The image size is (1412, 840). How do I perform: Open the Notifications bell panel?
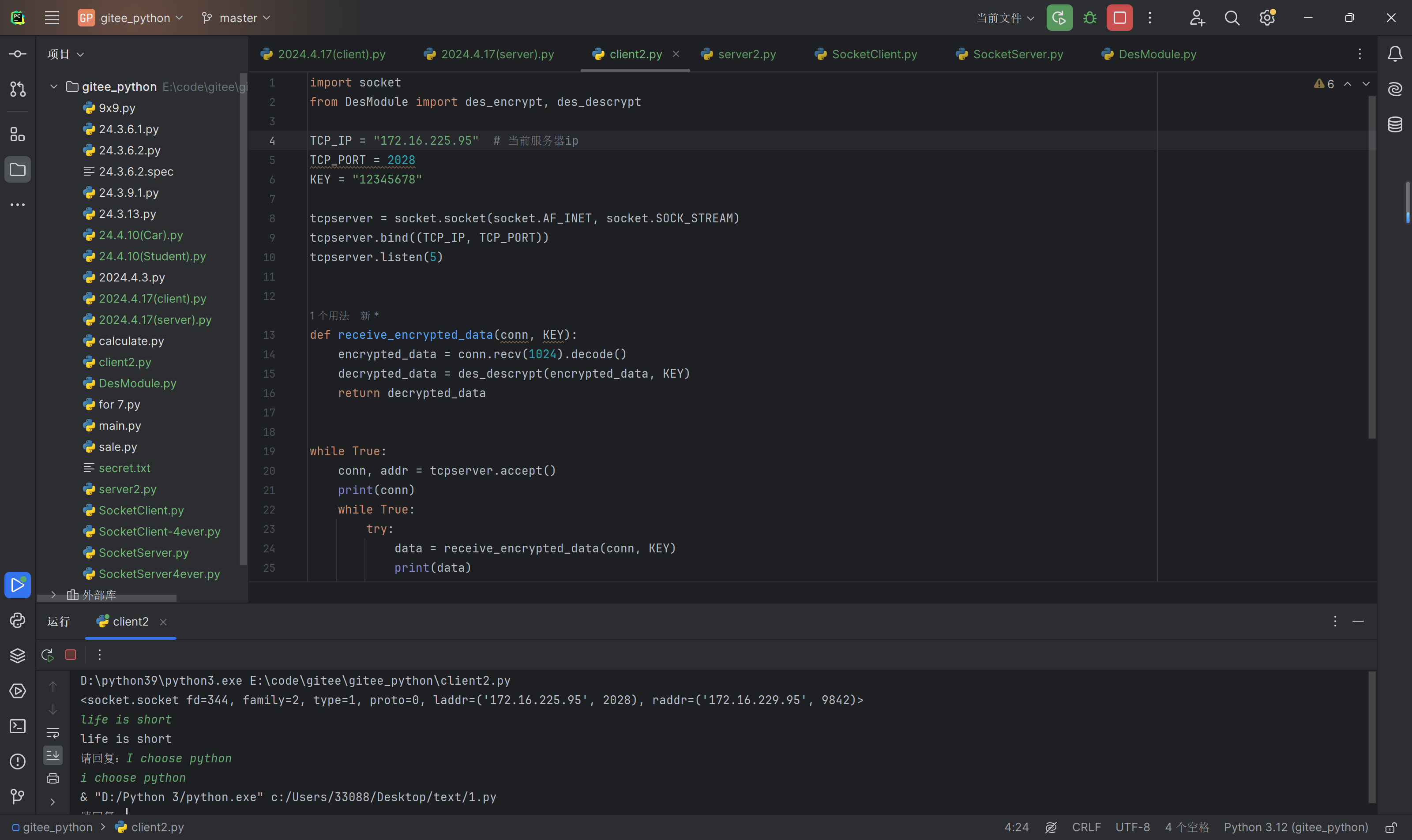(1394, 54)
